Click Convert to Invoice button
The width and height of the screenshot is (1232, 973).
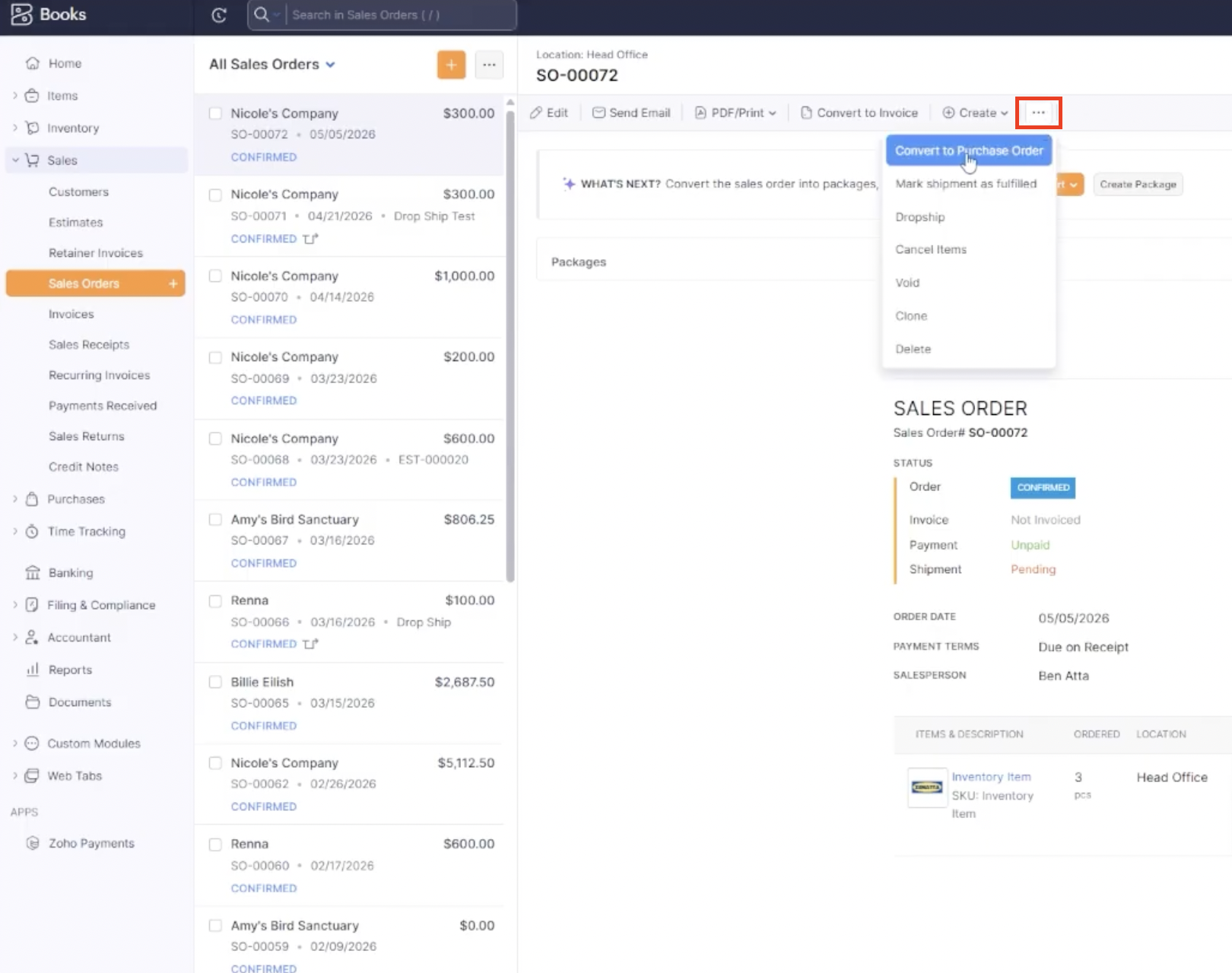(x=859, y=113)
